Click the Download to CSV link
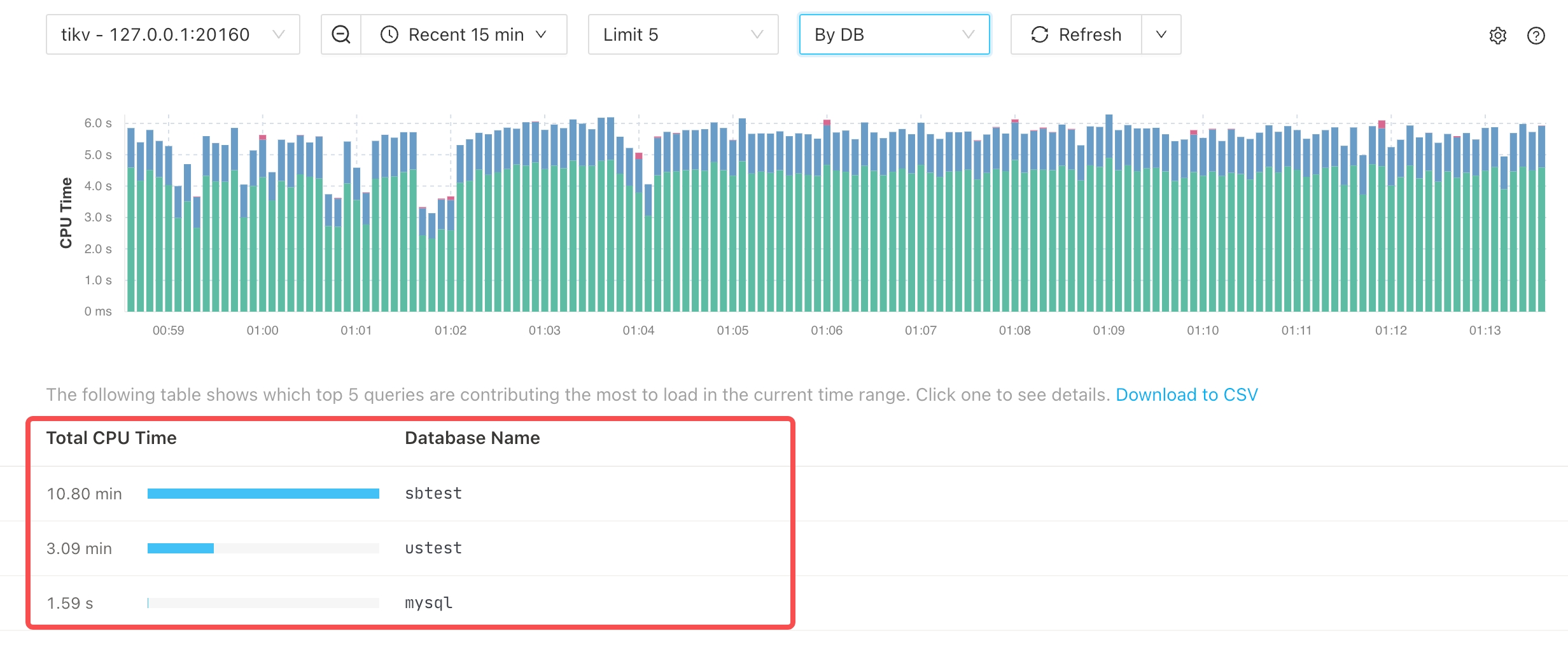The width and height of the screenshot is (1568, 645). [x=1187, y=394]
